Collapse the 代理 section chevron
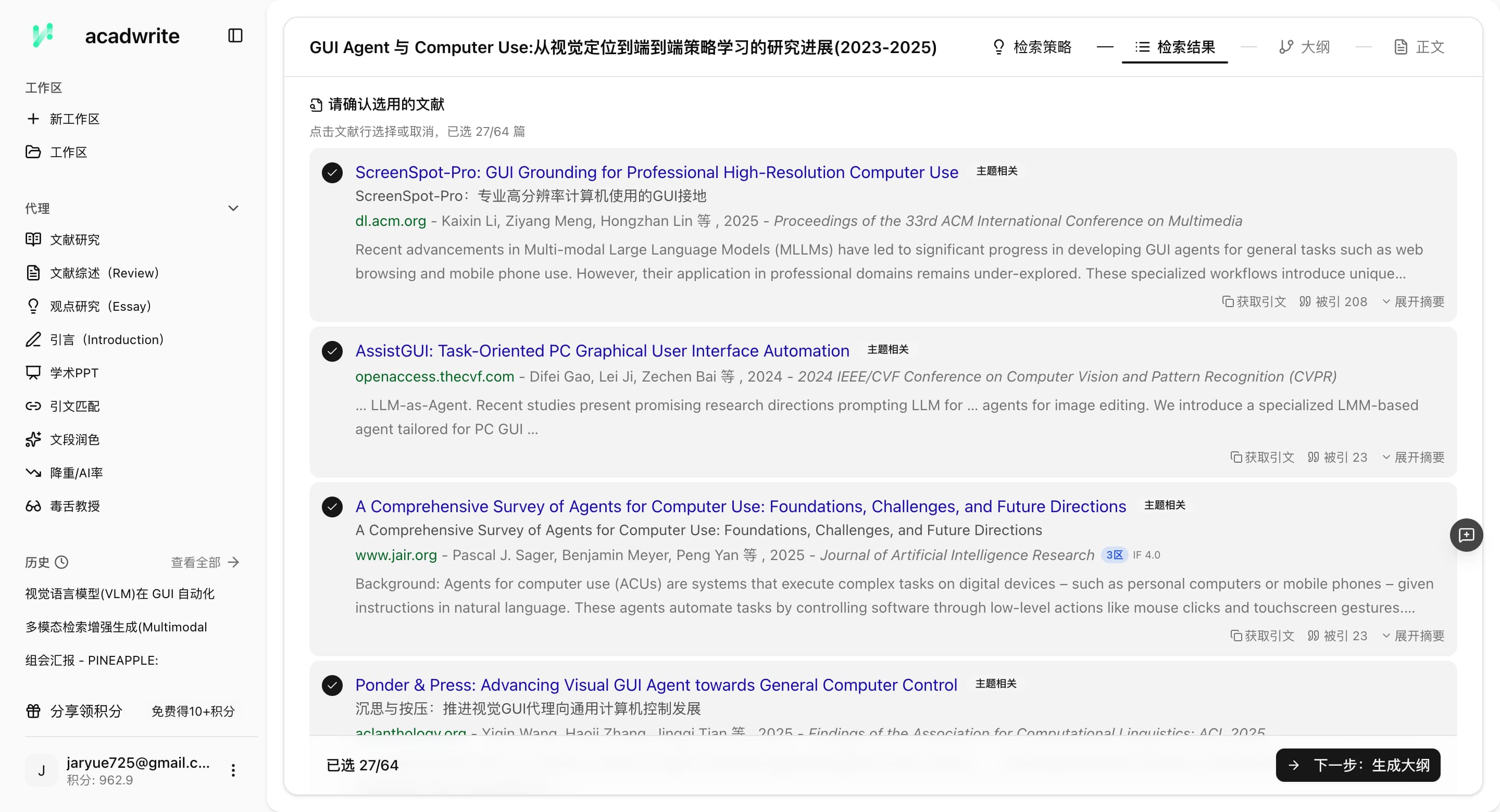The height and width of the screenshot is (812, 1500). (233, 208)
